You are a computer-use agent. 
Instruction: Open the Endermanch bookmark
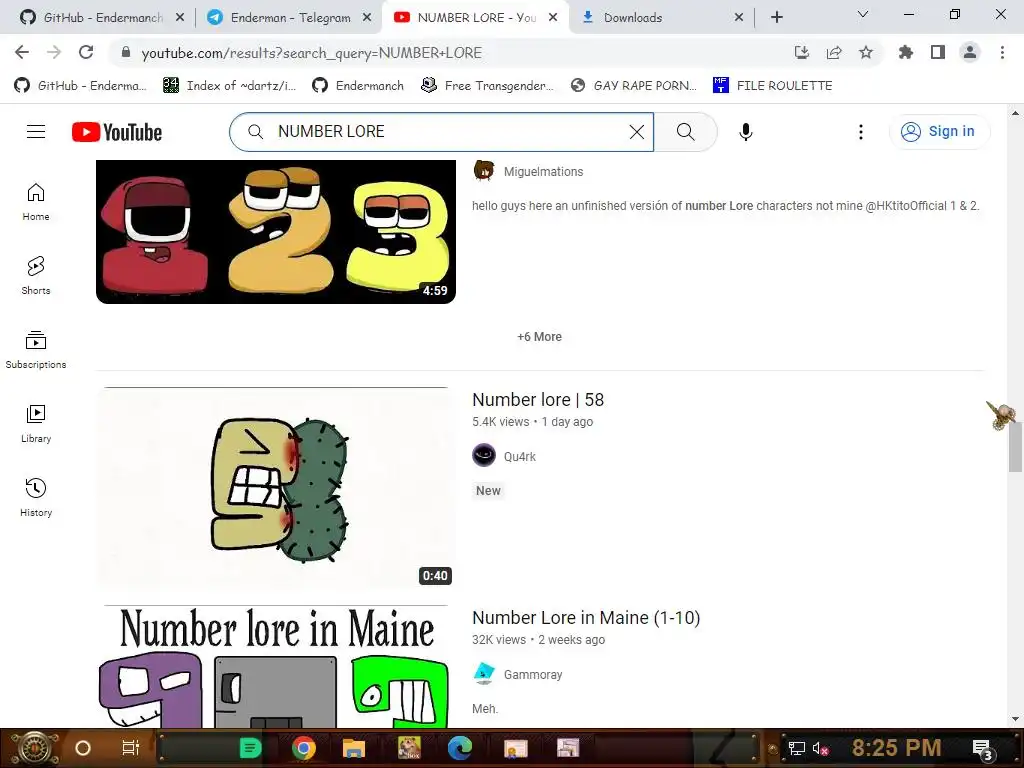coord(358,86)
